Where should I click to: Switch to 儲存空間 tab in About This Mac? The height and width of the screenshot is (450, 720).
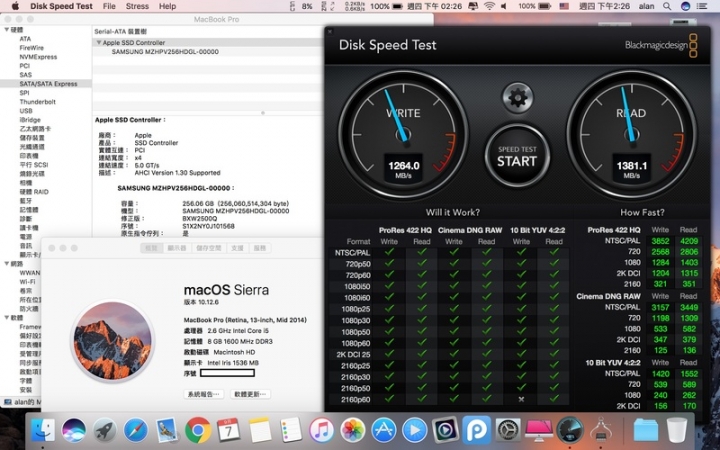(209, 248)
